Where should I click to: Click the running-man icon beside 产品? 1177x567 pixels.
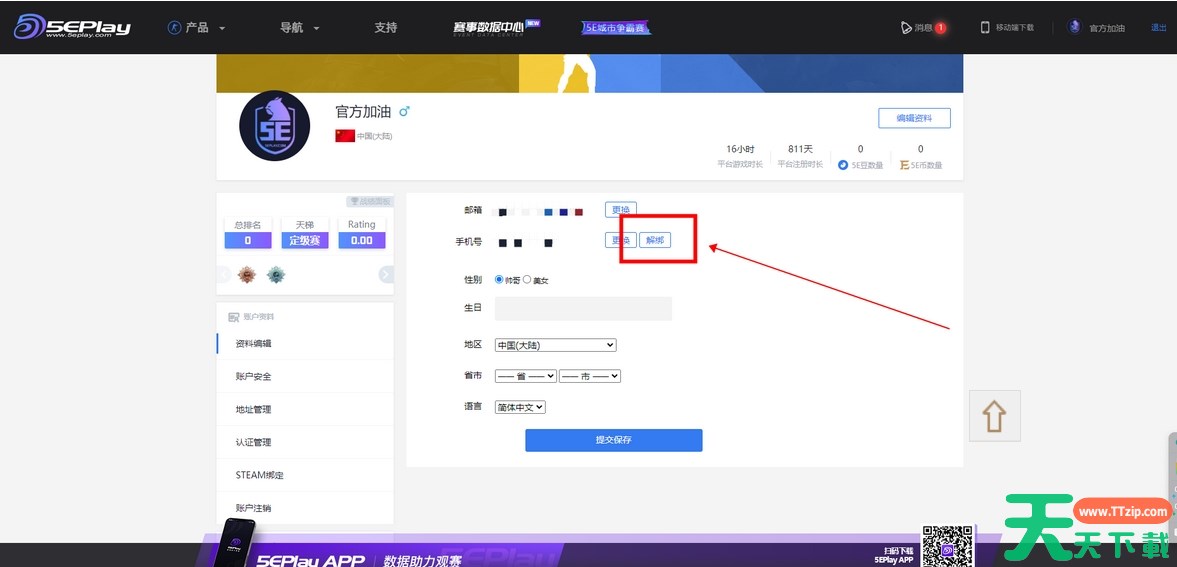175,28
